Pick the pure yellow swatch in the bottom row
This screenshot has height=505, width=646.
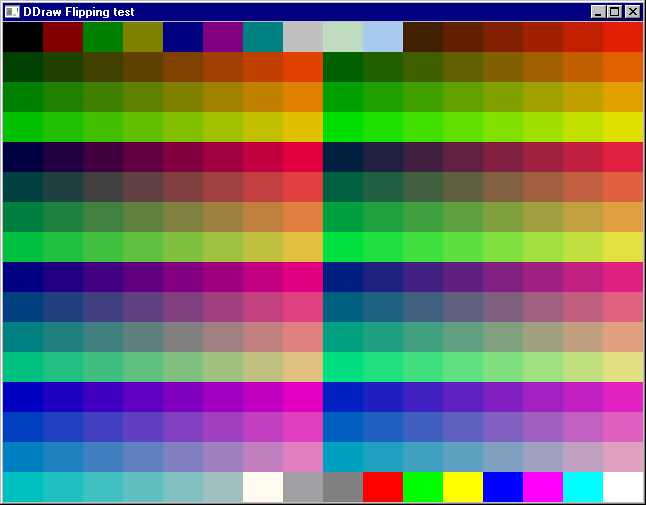pos(462,487)
